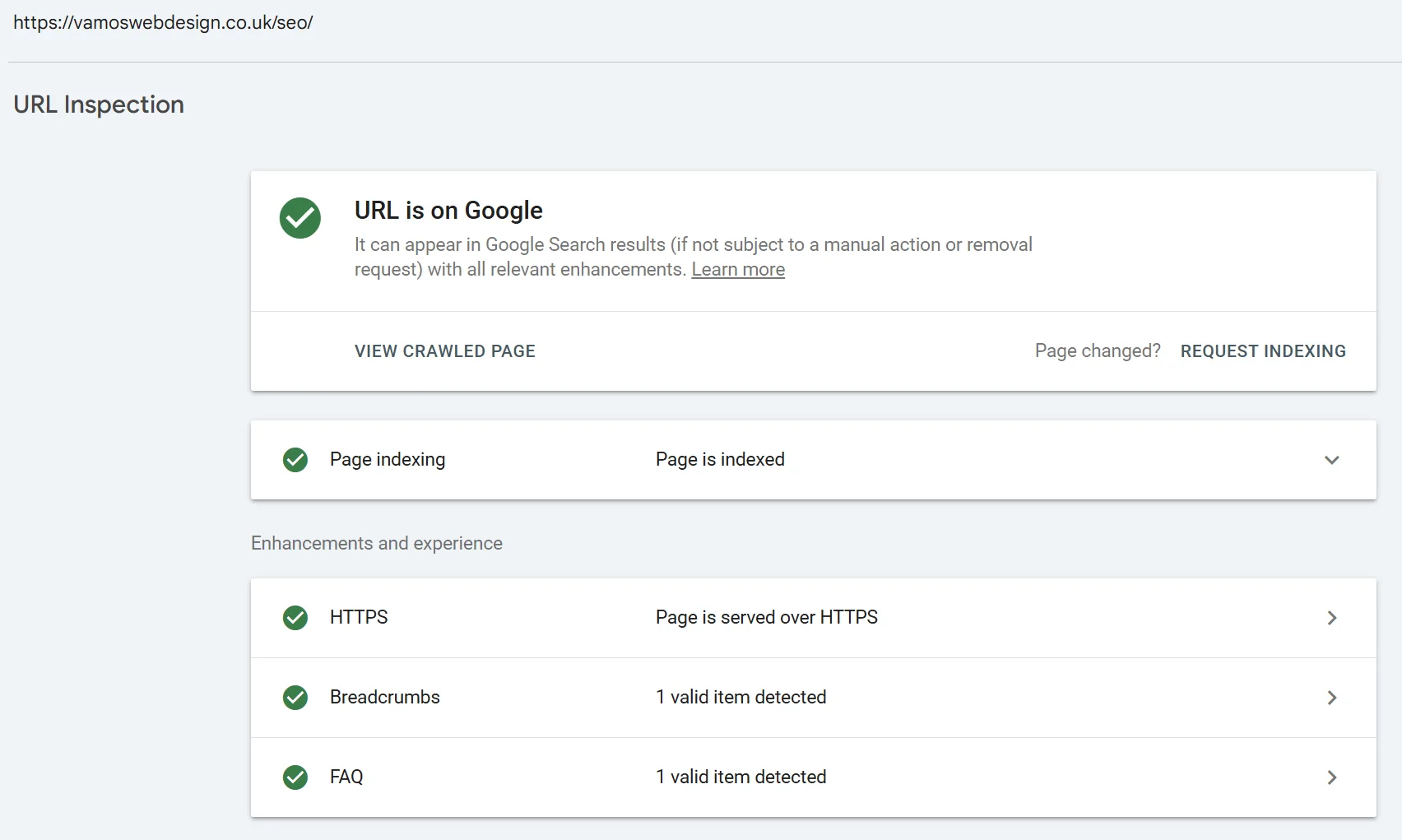The width and height of the screenshot is (1402, 840).
Task: Click 'Page is served over HTTPS' text
Action: click(x=767, y=617)
